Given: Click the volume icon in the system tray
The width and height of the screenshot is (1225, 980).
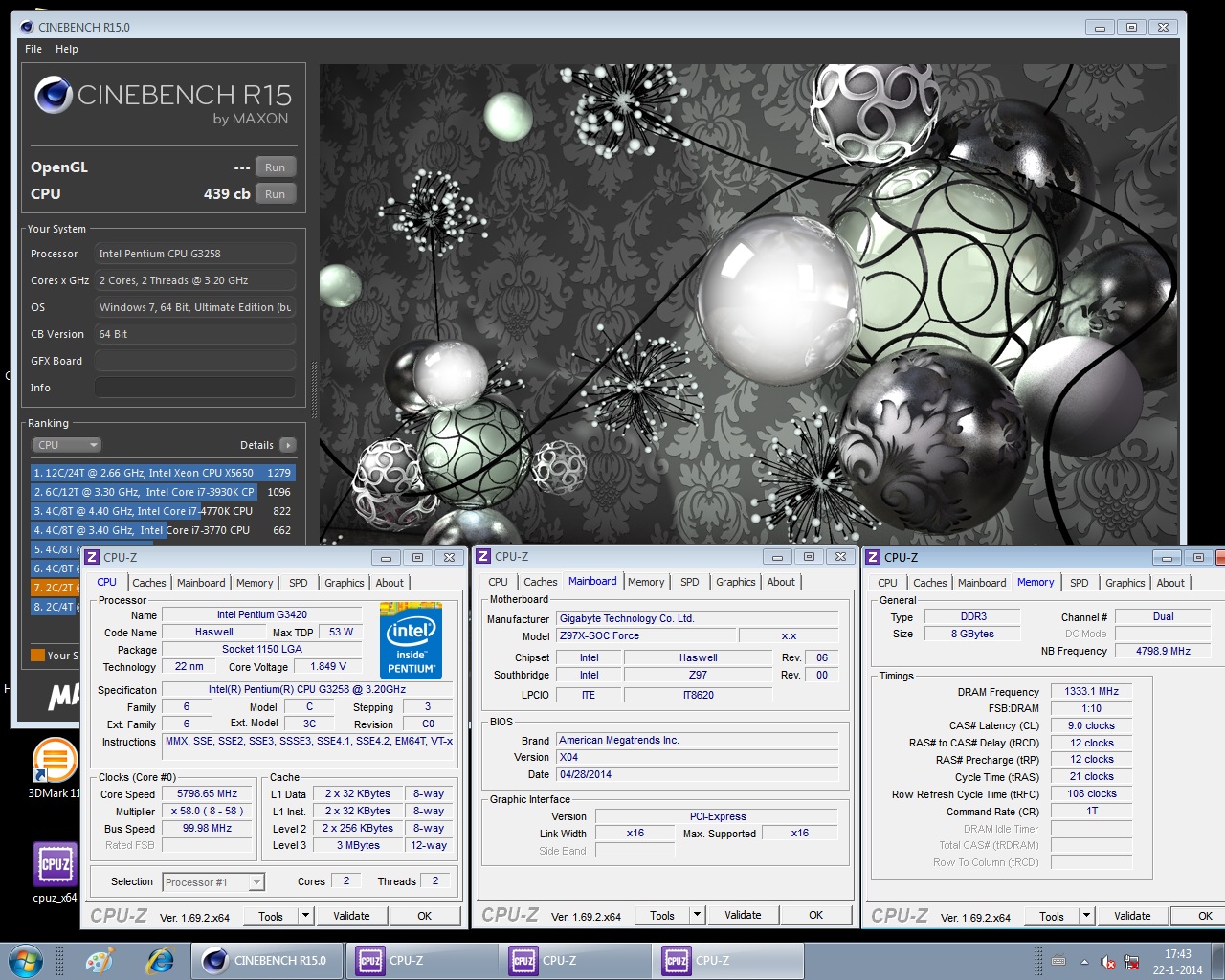Looking at the screenshot, I should coord(1107,962).
